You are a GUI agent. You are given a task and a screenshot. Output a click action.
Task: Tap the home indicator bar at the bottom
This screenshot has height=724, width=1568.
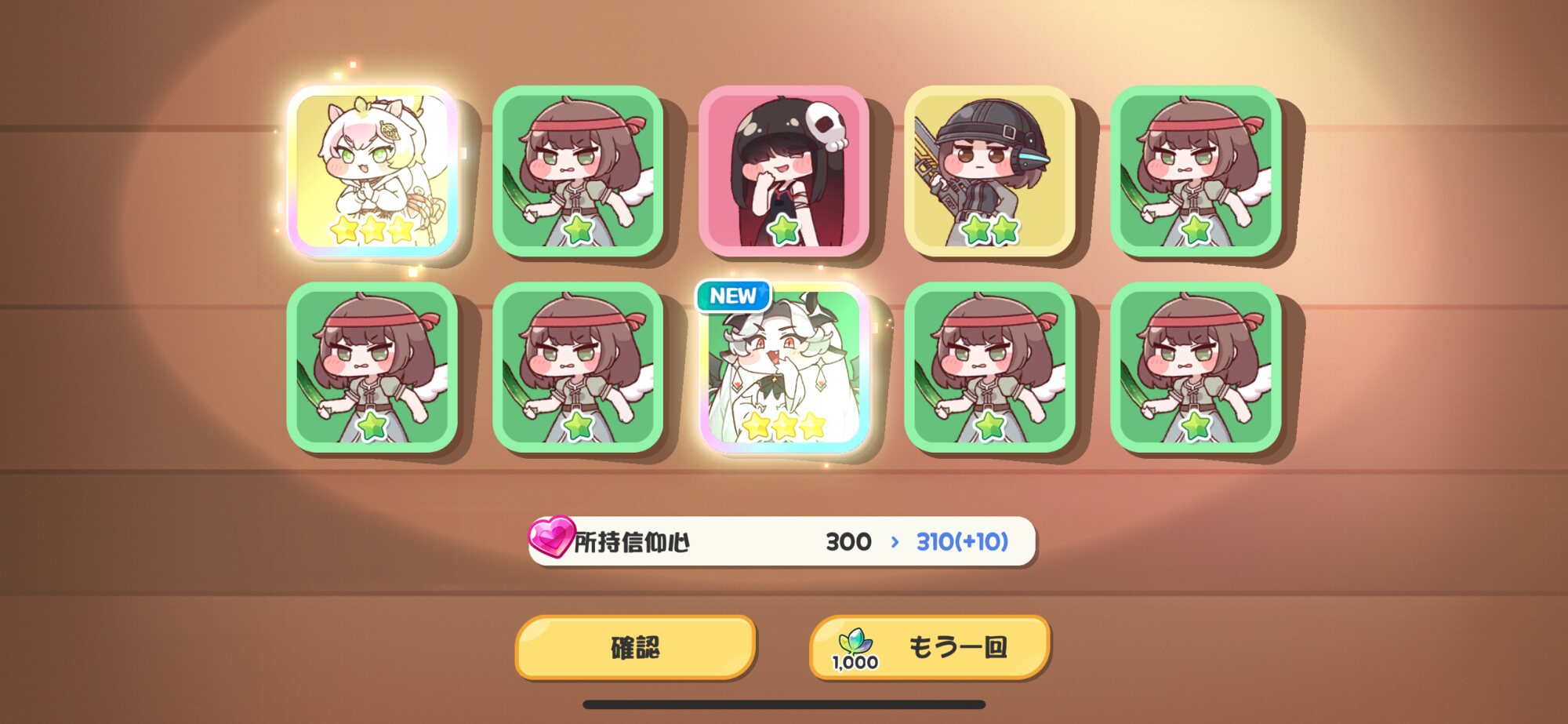(x=784, y=704)
